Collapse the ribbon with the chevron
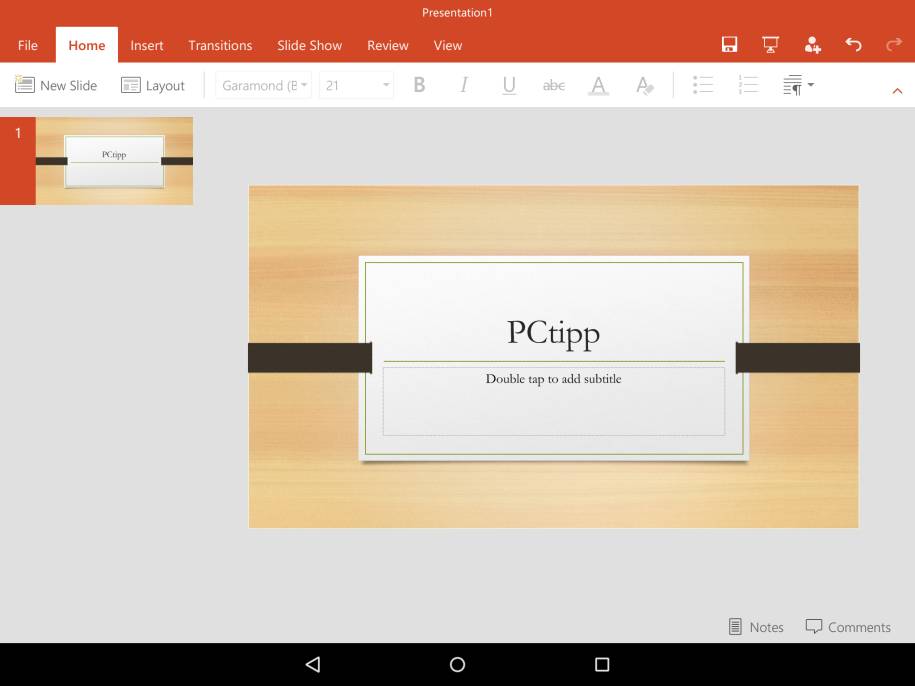This screenshot has height=686, width=915. (897, 91)
